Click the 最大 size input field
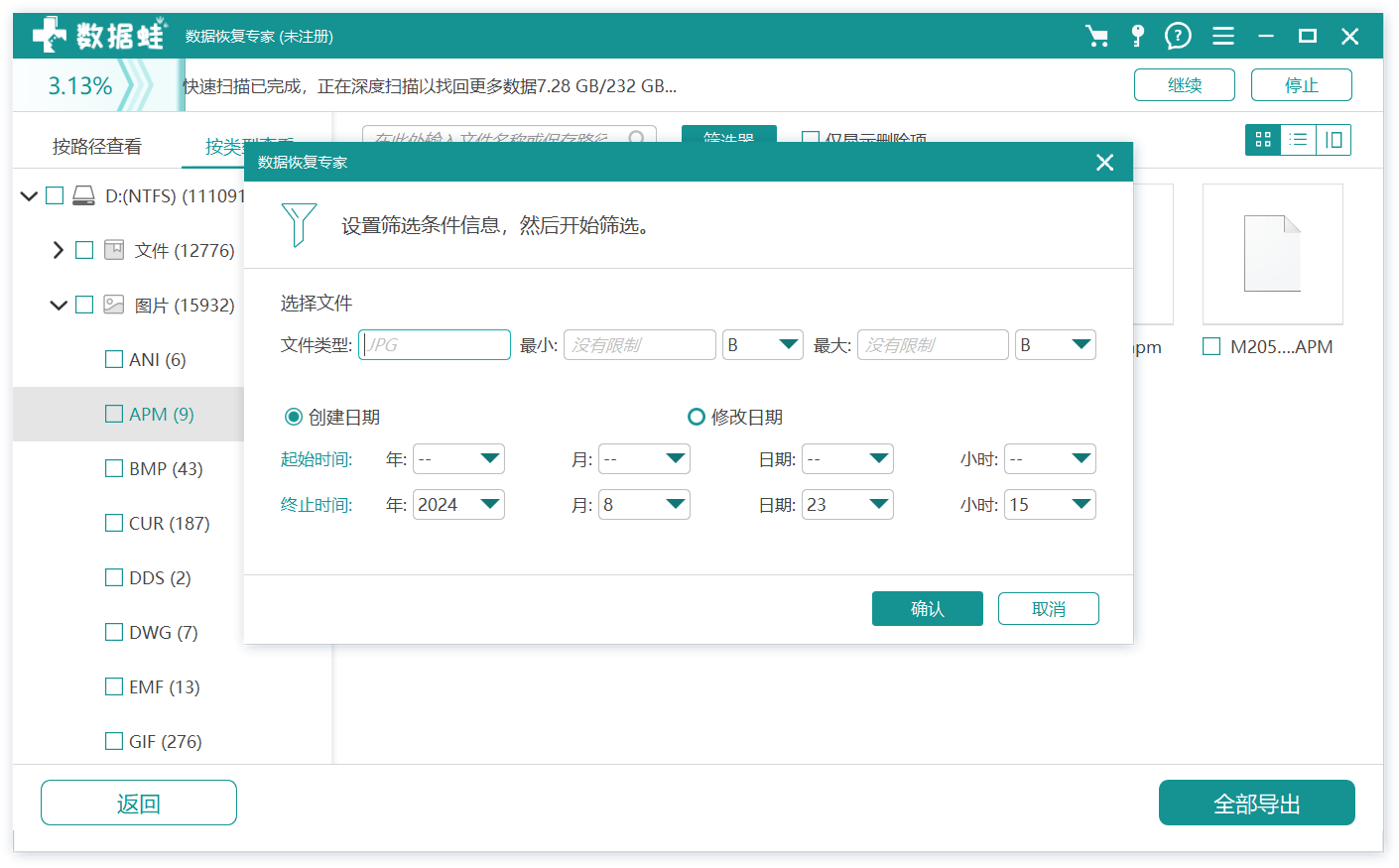1399x868 pixels. point(933,345)
